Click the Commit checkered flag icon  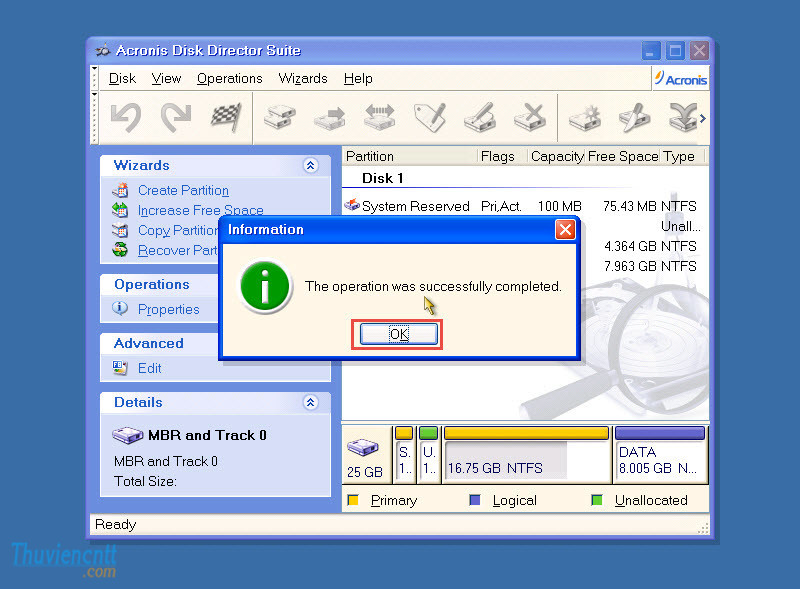tap(226, 117)
